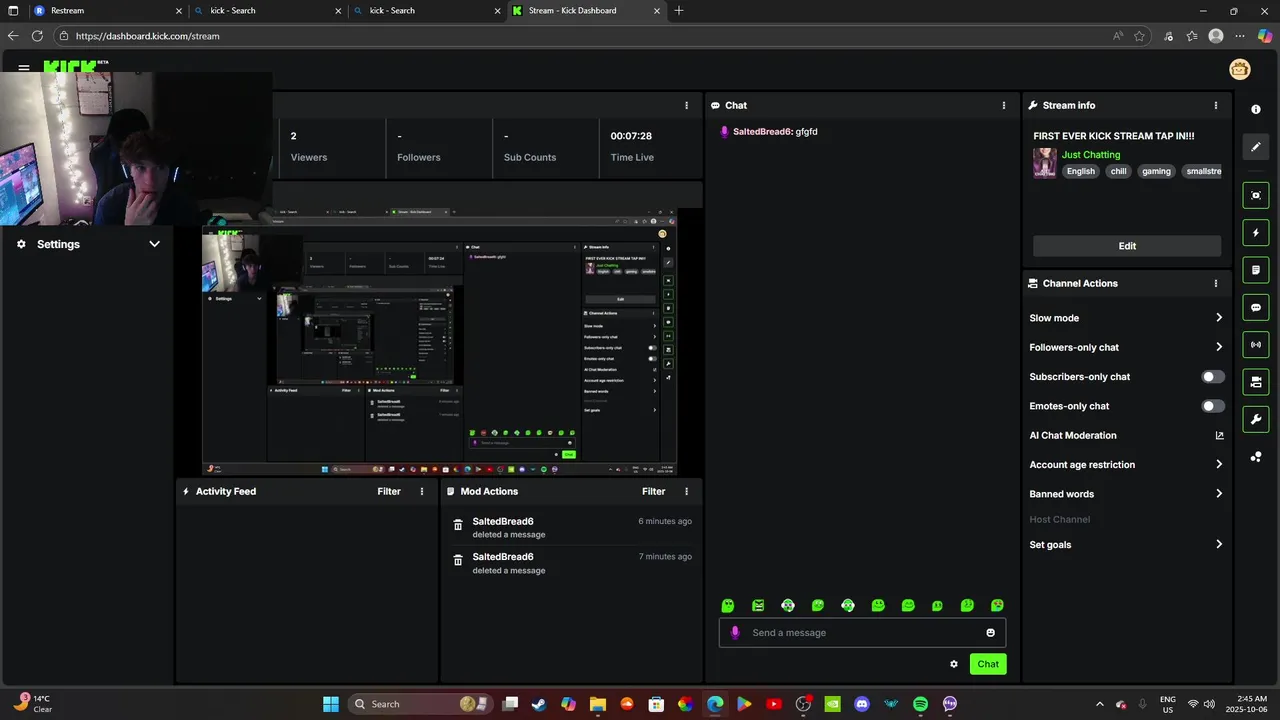Open AI Chat Moderation external link icon

tap(1219, 435)
